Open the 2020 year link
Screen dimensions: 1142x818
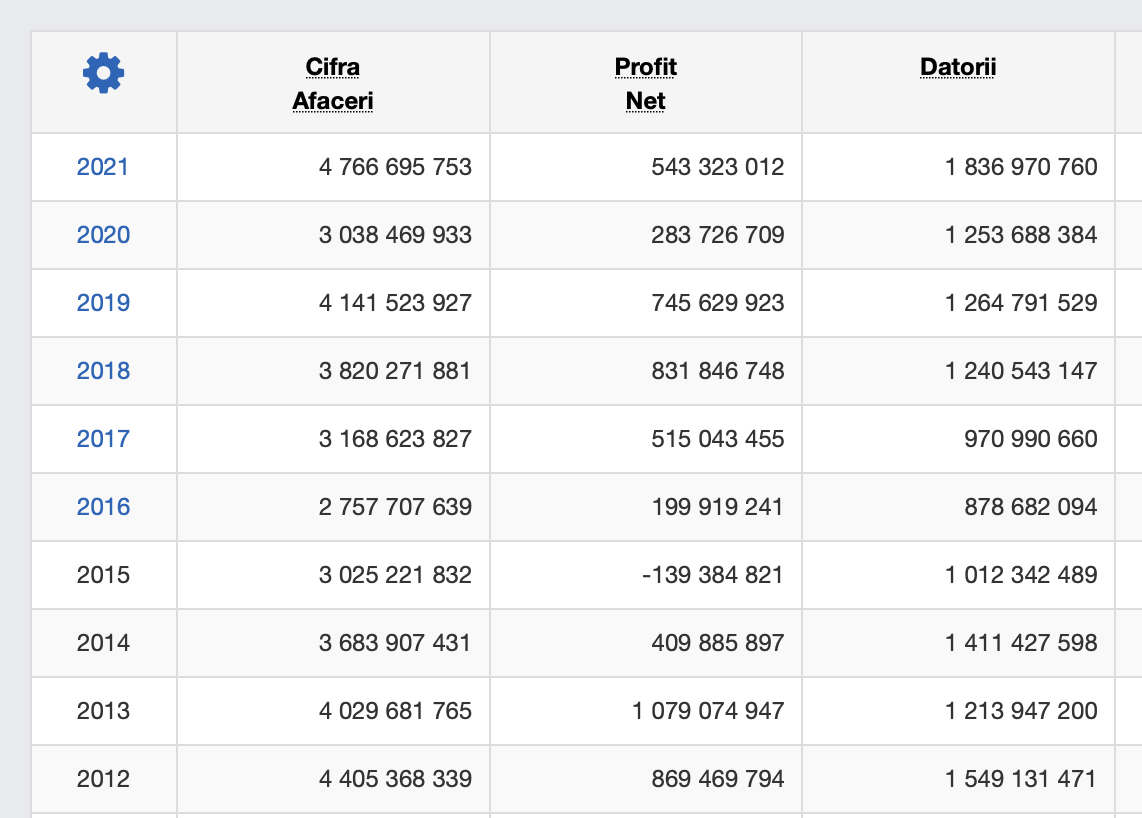103,235
